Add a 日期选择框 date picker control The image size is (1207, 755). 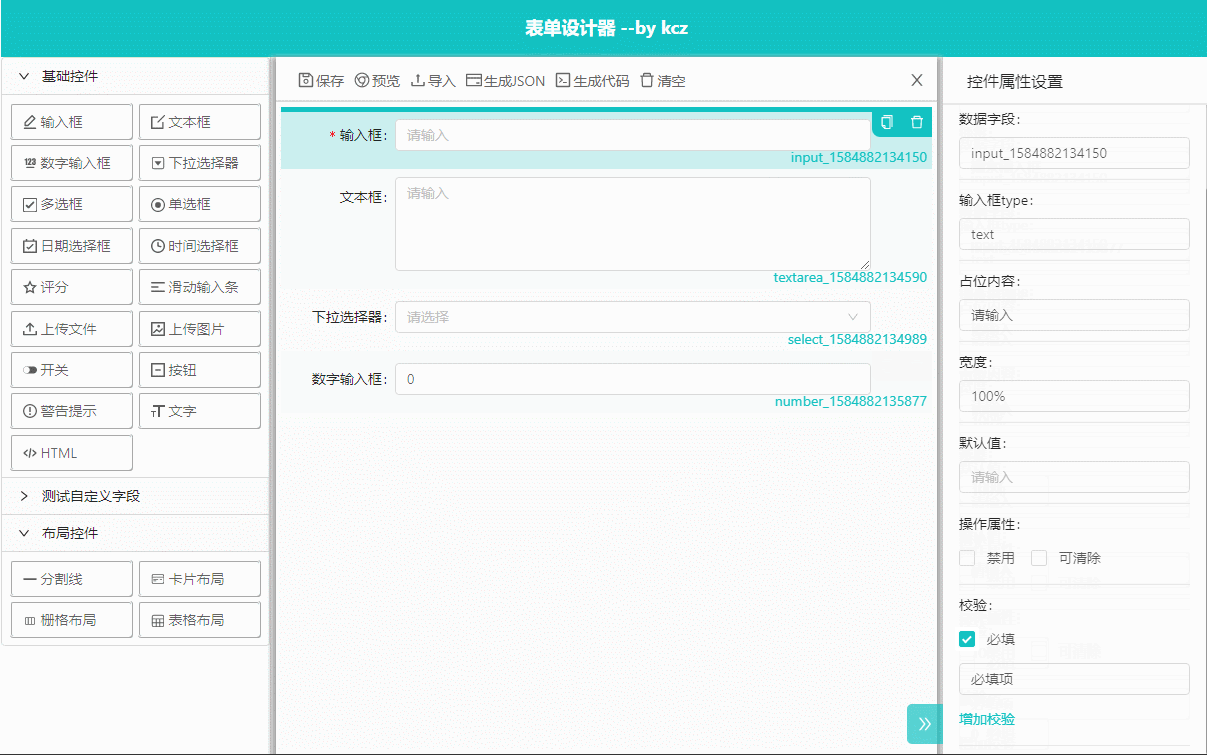point(71,245)
